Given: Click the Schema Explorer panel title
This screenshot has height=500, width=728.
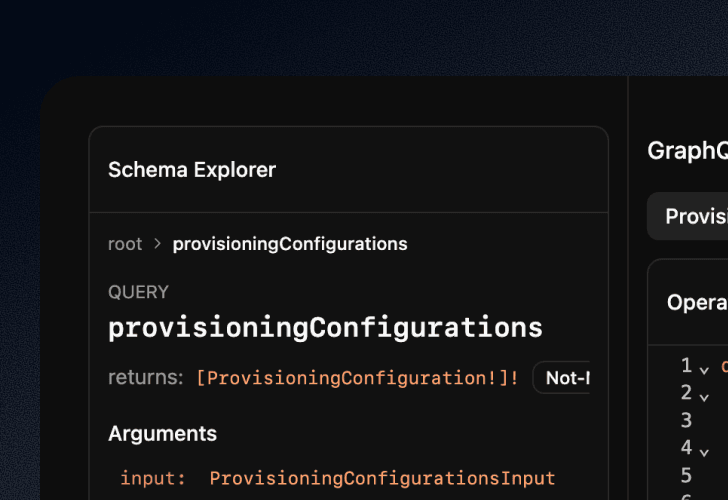Looking at the screenshot, I should click(192, 170).
